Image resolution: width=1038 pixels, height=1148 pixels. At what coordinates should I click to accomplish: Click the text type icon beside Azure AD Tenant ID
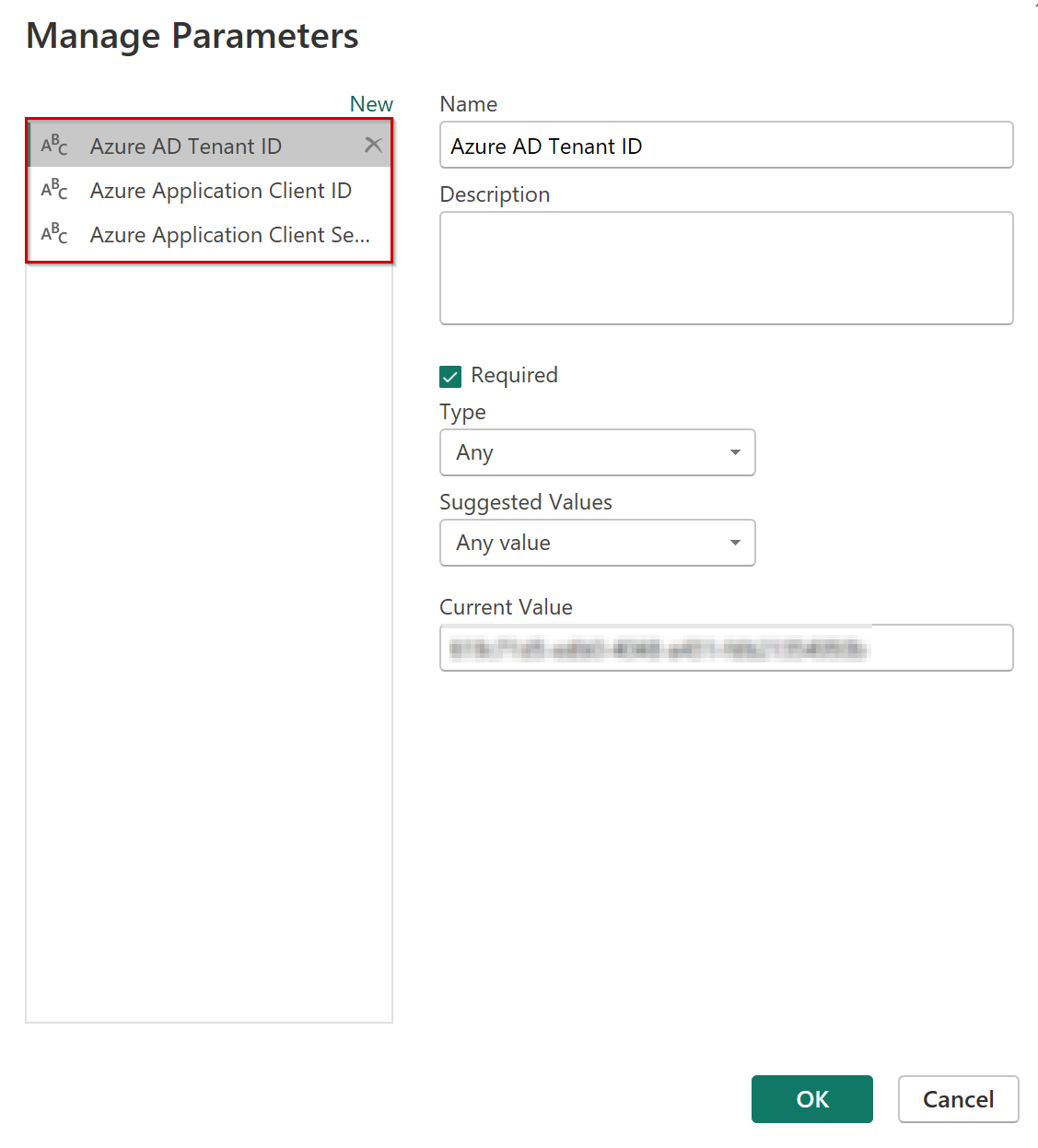click(54, 146)
